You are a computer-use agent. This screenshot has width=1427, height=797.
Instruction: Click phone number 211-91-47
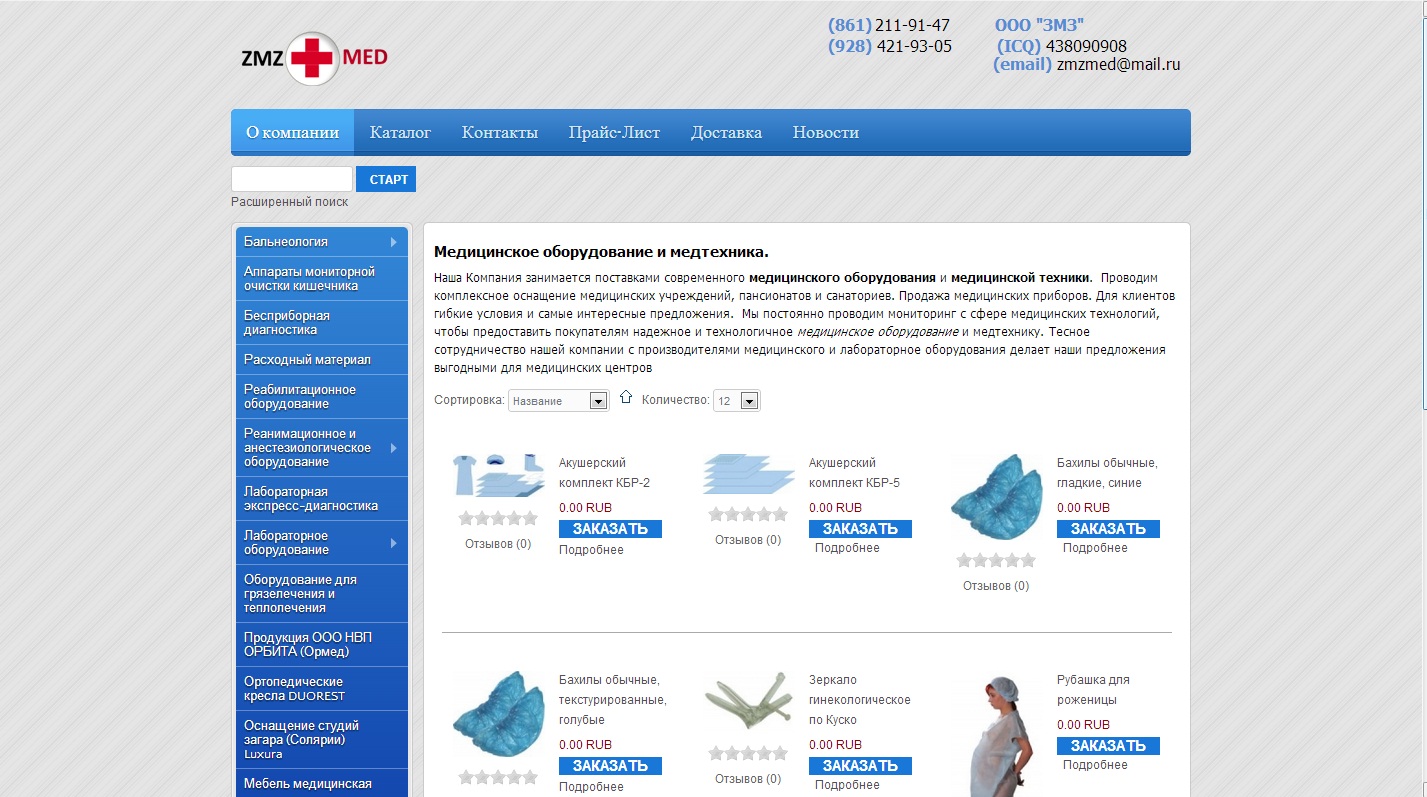912,25
